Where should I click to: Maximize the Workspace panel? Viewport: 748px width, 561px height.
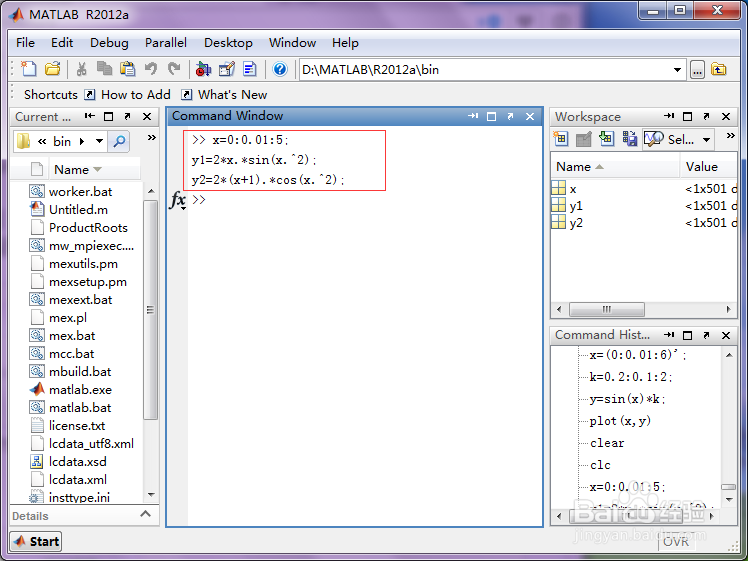[687, 117]
